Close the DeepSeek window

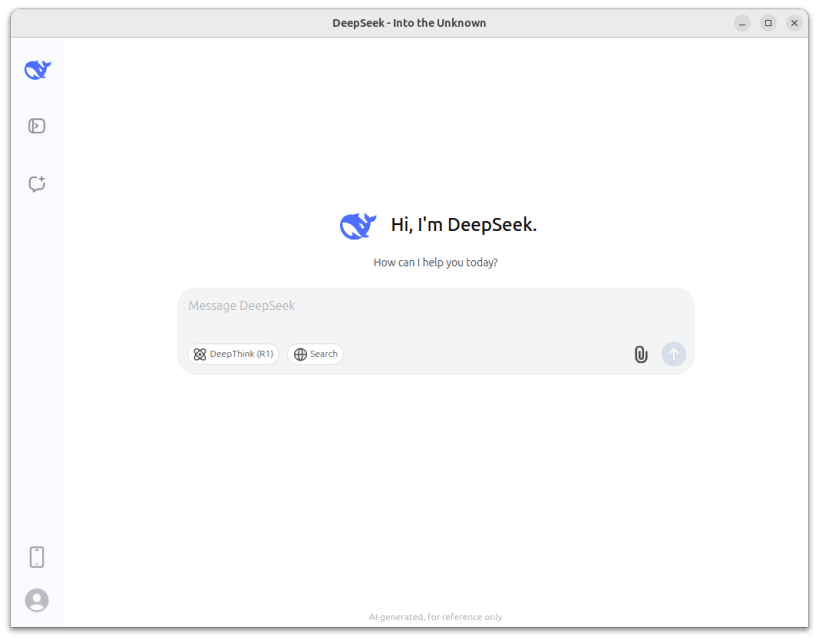pyautogui.click(x=794, y=23)
